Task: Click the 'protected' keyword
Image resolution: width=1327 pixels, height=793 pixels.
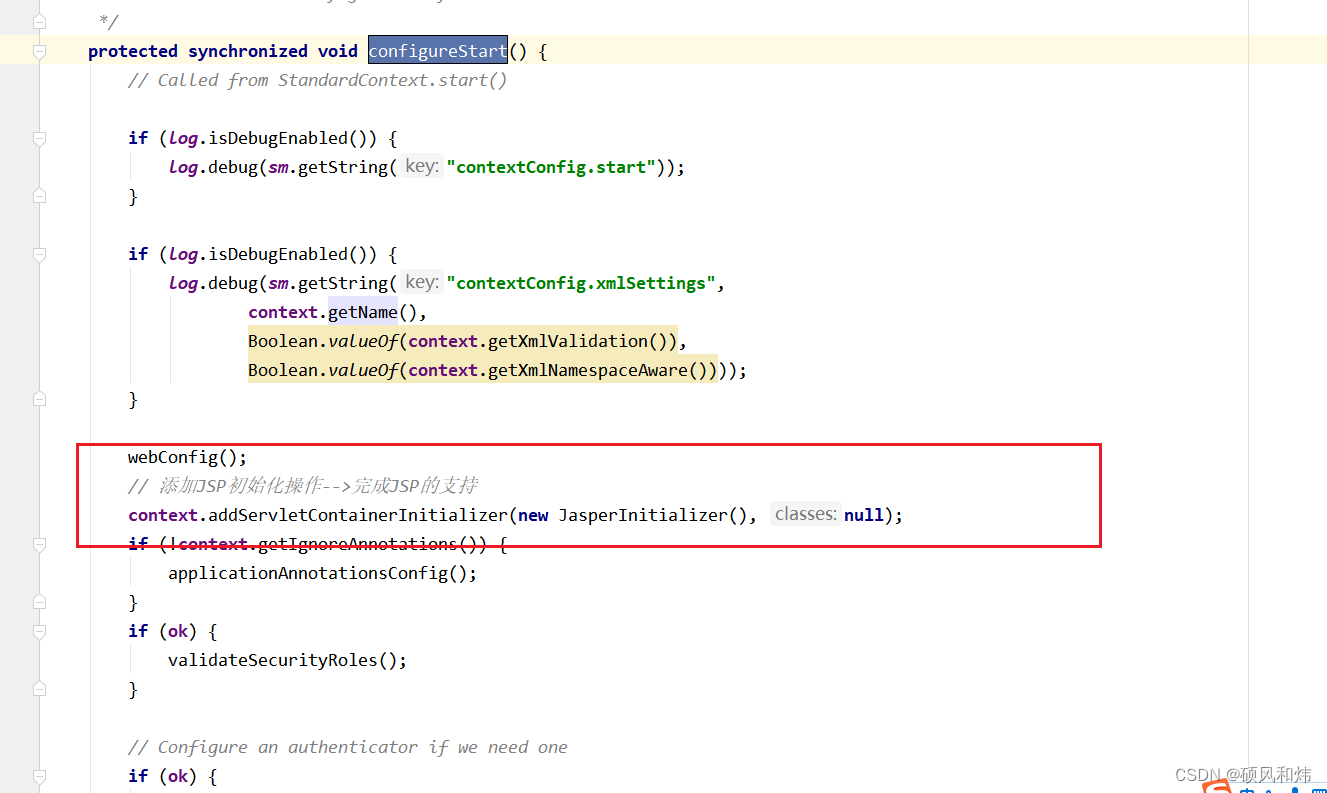Action: tap(133, 51)
